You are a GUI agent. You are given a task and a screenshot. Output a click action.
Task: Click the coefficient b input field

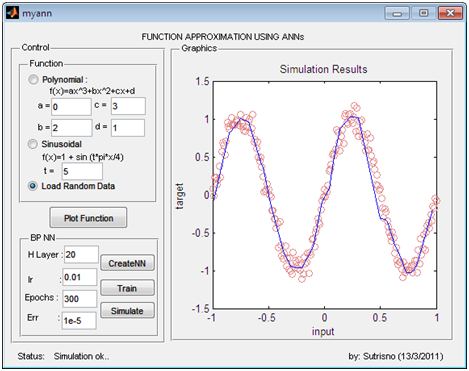71,128
